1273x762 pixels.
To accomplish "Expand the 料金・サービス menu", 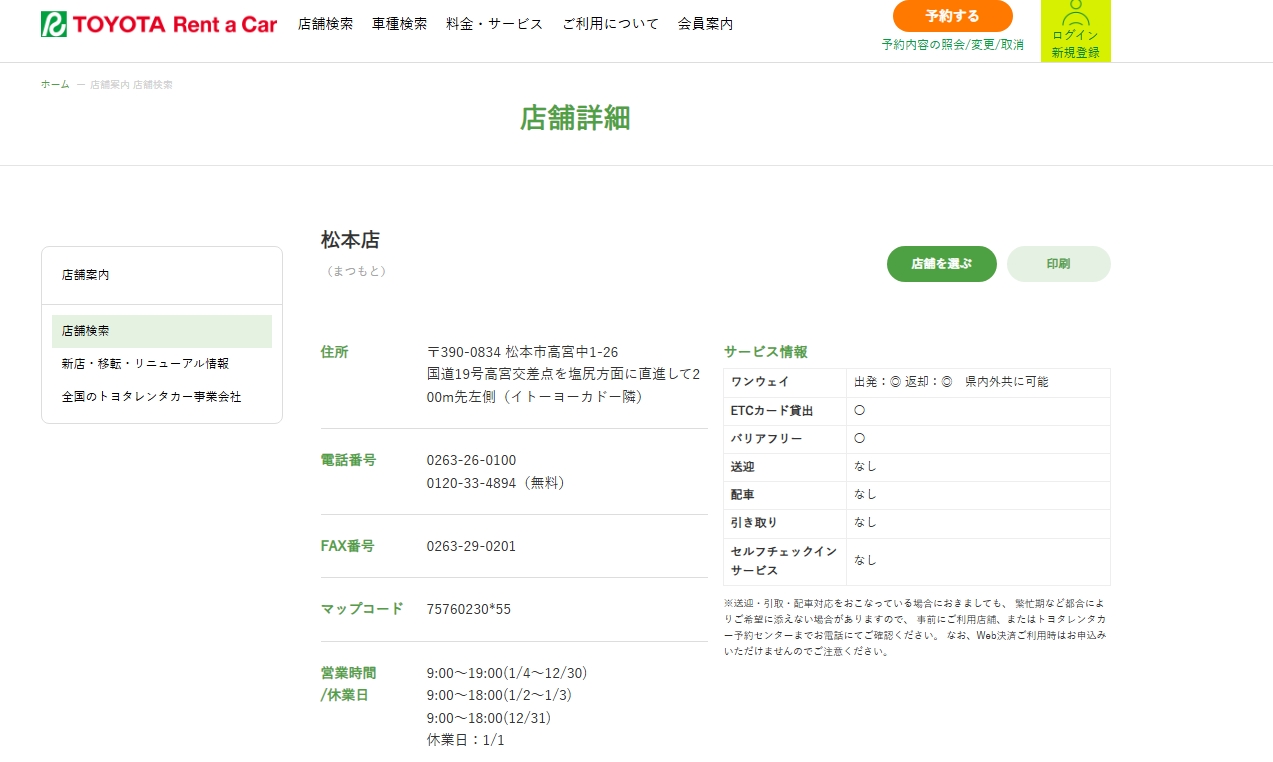I will (494, 24).
